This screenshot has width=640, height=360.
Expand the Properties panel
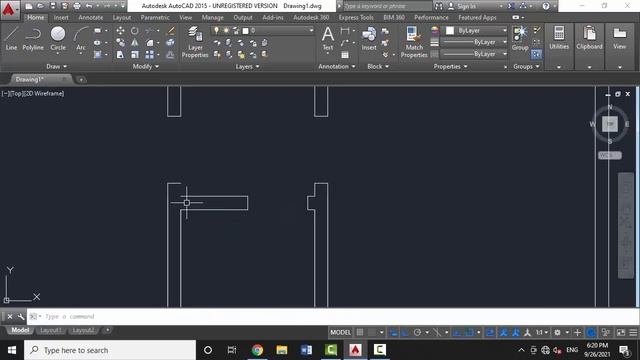(450, 67)
